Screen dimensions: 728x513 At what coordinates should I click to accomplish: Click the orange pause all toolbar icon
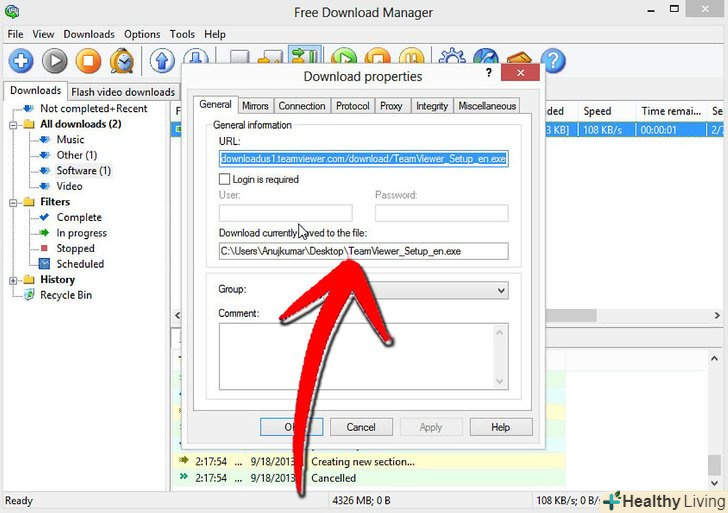(411, 56)
